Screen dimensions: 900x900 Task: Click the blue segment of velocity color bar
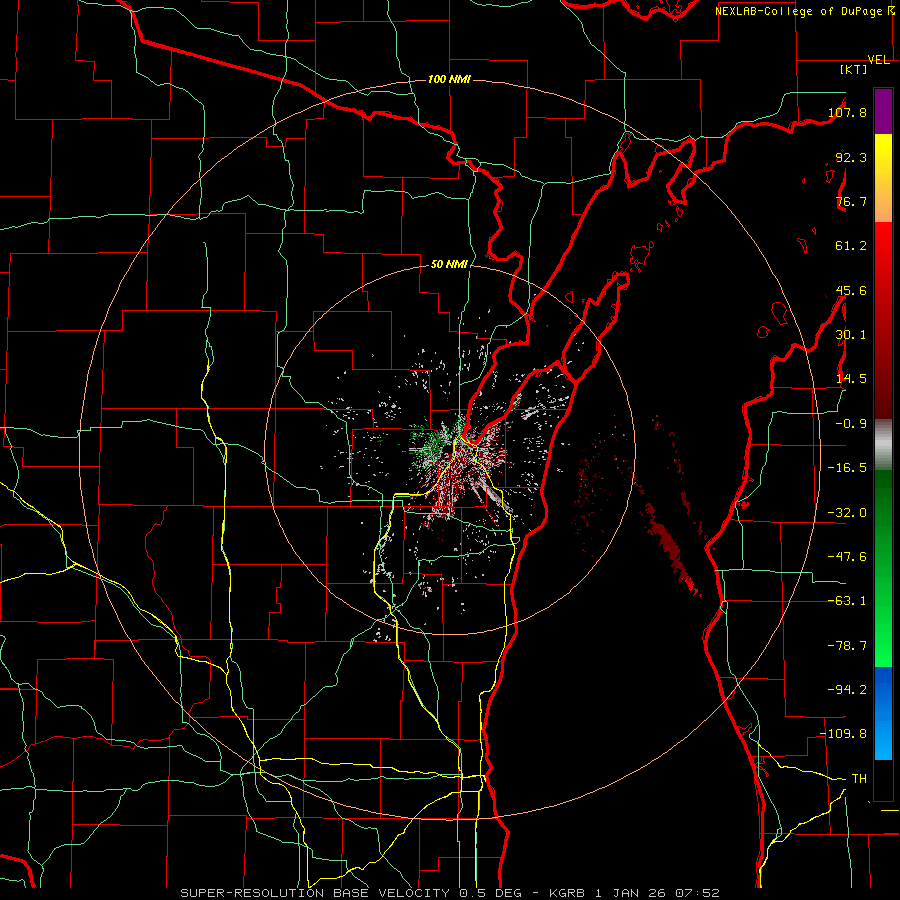coord(883,713)
